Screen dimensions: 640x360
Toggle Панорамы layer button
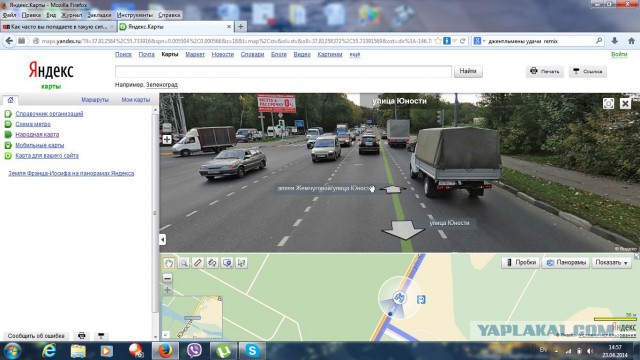[x=566, y=262]
